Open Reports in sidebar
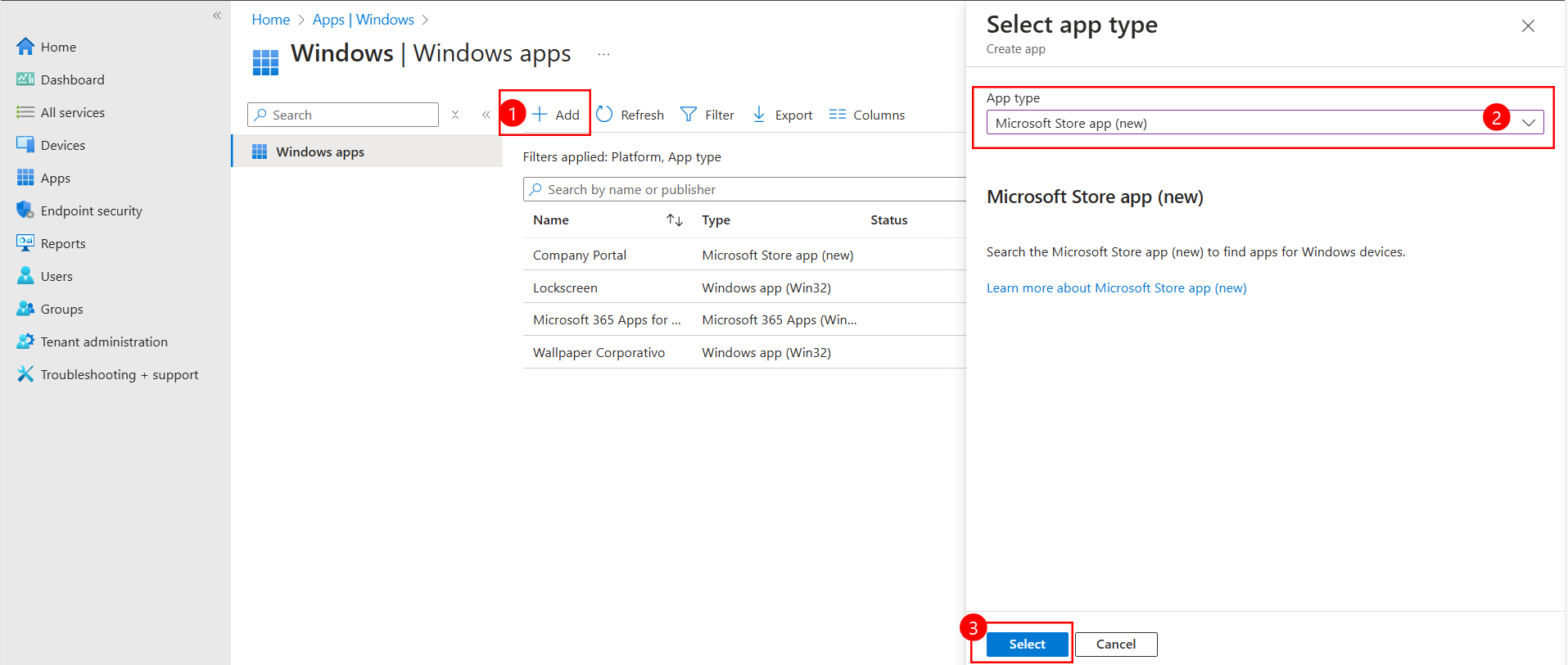The height and width of the screenshot is (665, 1568). click(x=51, y=243)
